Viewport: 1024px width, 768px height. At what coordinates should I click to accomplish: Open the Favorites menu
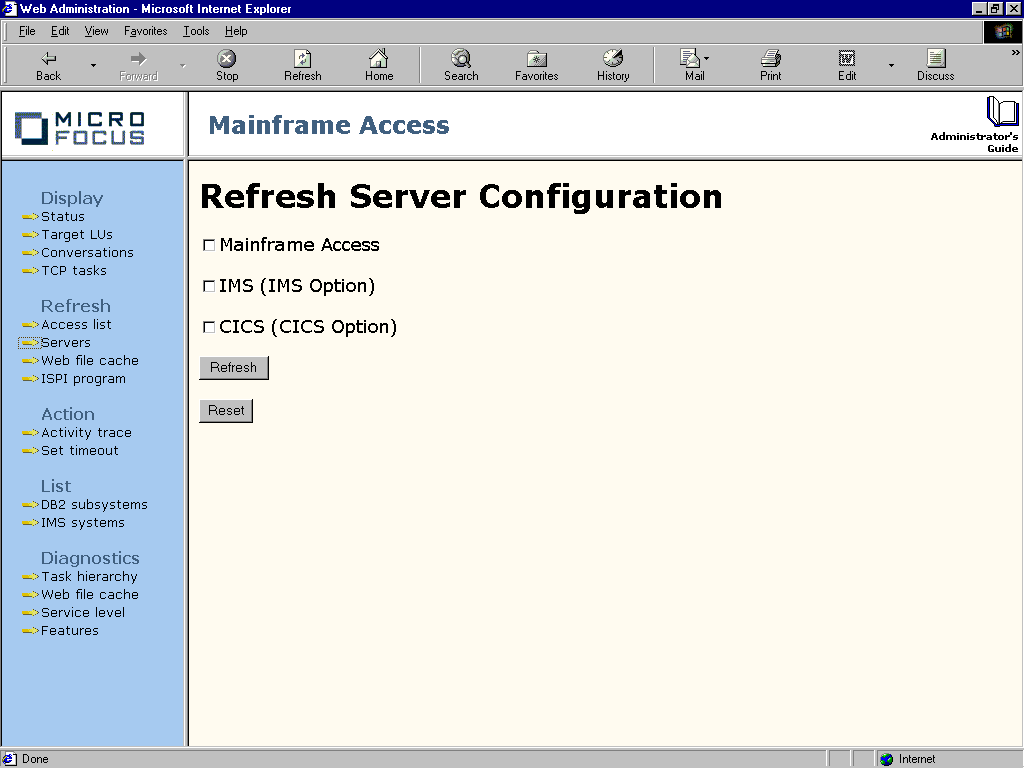click(145, 31)
